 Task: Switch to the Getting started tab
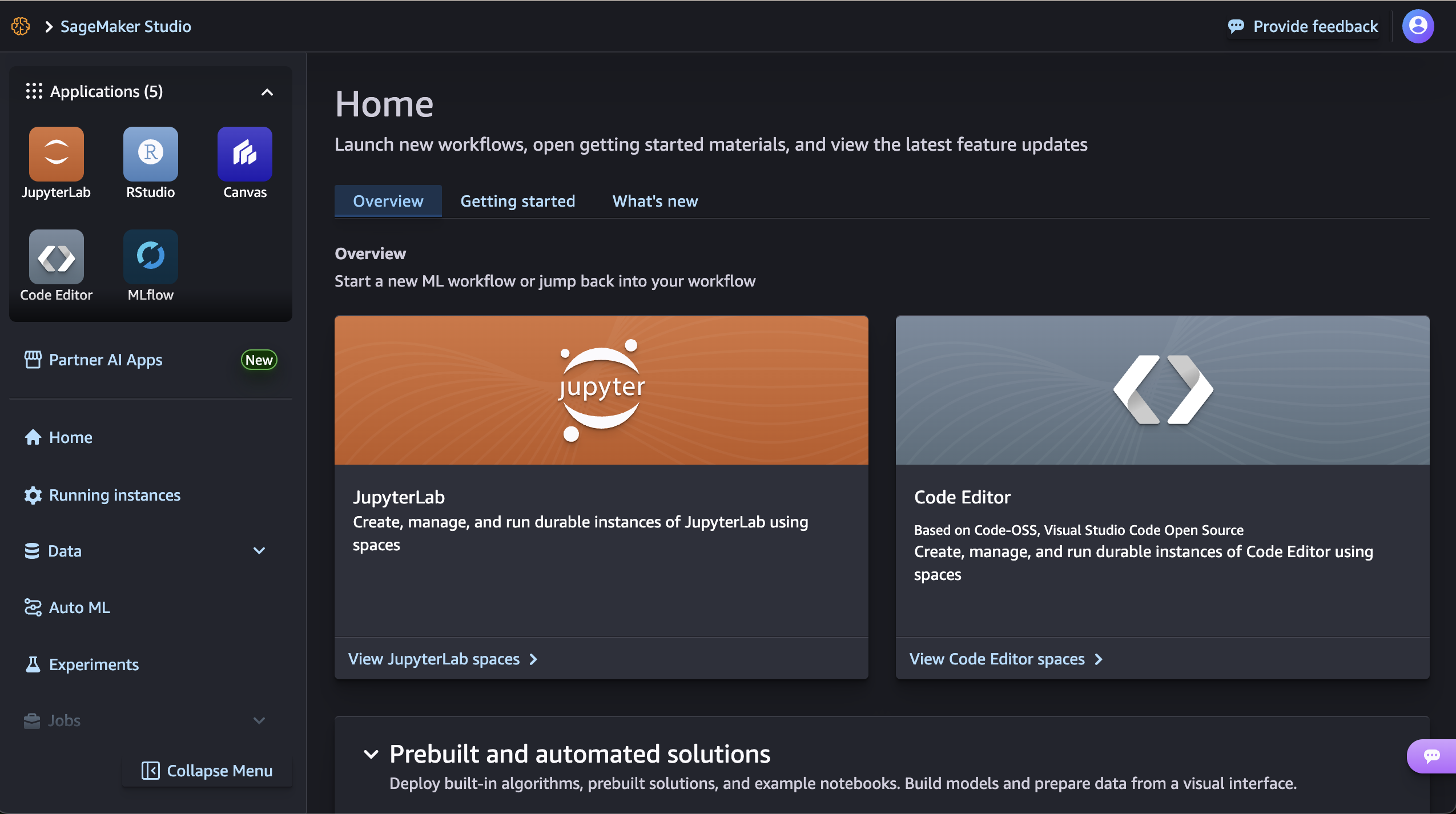pyautogui.click(x=517, y=201)
